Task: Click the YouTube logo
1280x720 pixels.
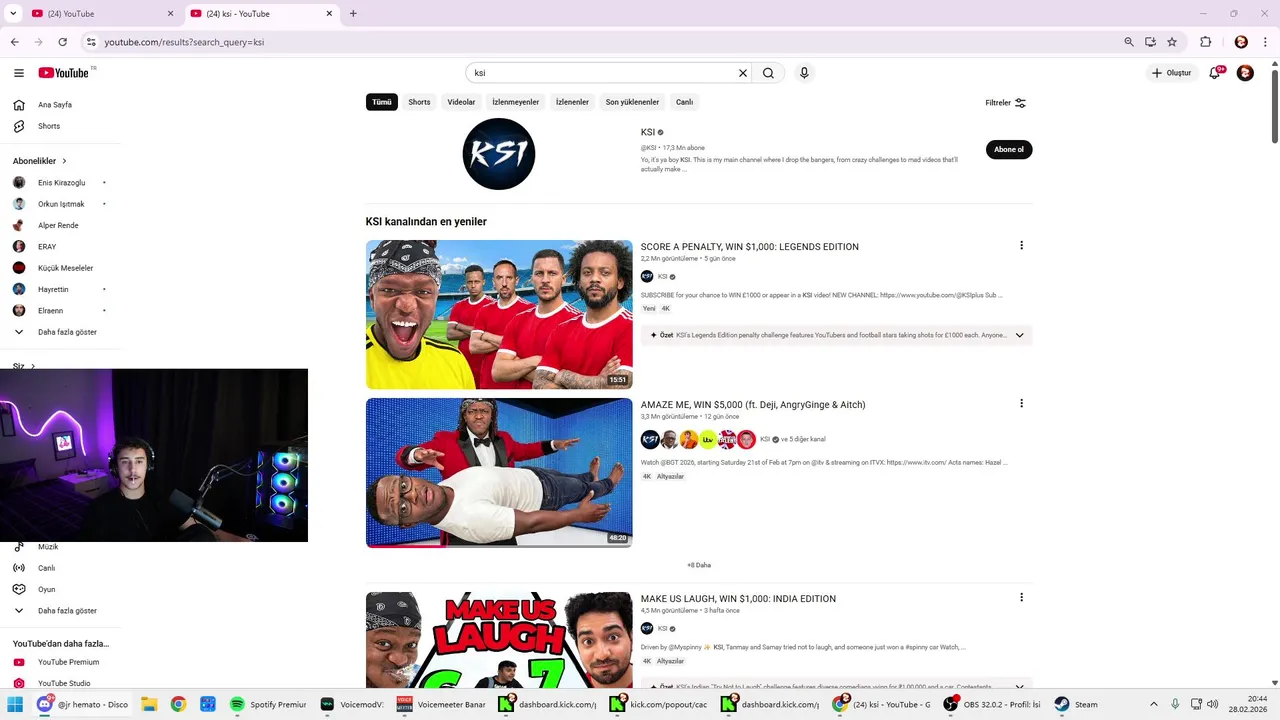Action: (64, 73)
